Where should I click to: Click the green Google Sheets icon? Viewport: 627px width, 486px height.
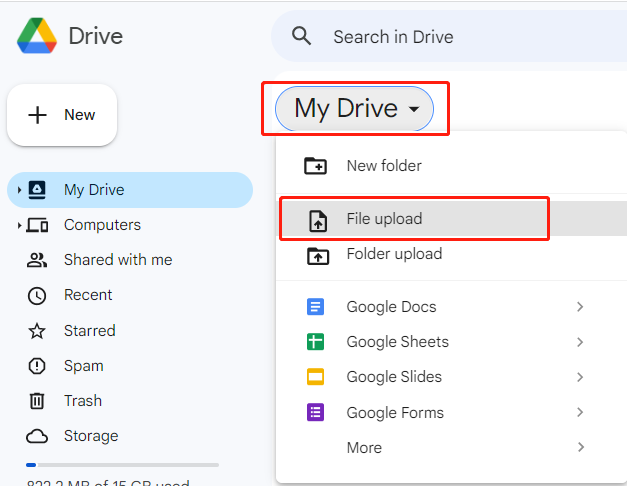point(315,342)
